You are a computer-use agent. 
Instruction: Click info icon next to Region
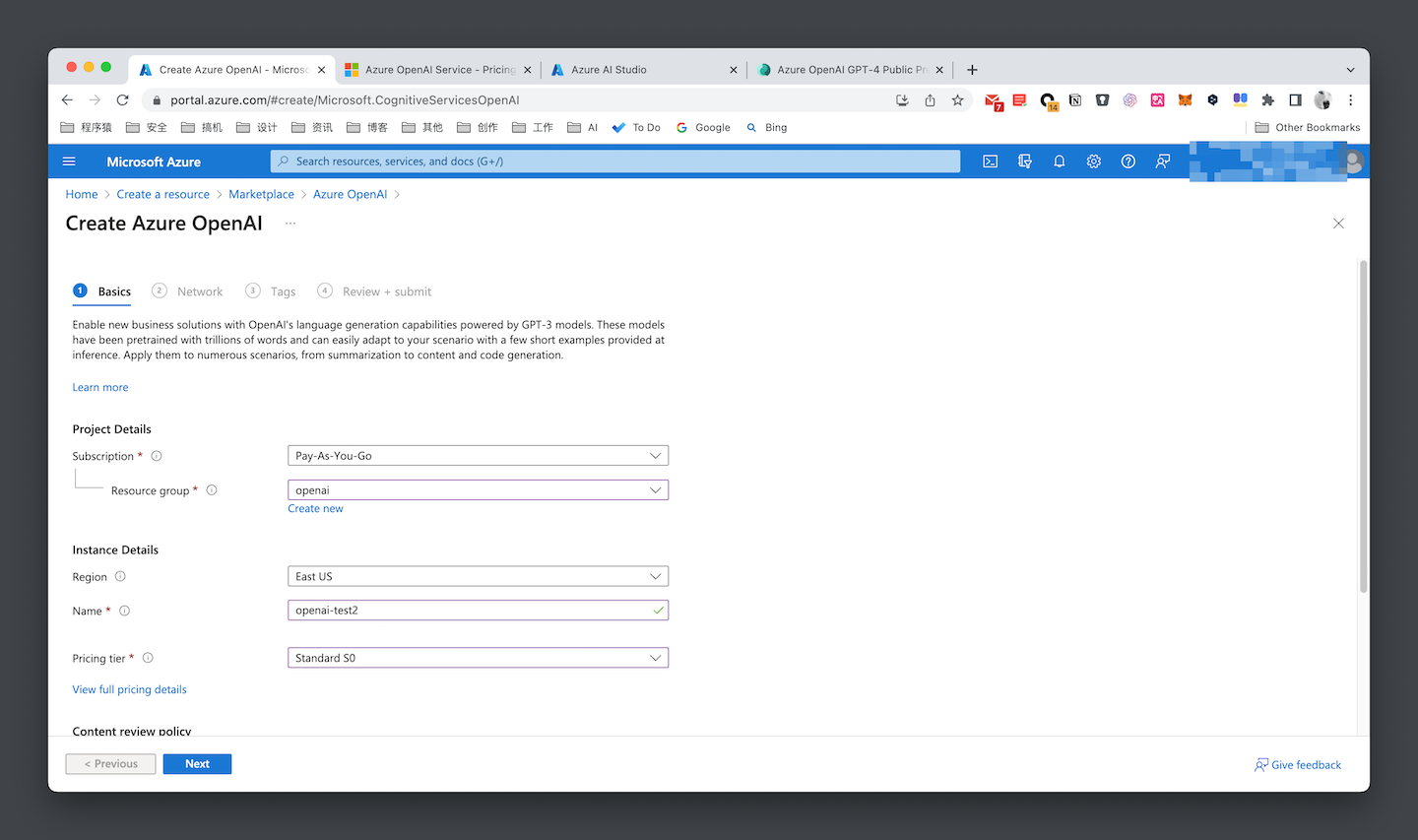[120, 577]
